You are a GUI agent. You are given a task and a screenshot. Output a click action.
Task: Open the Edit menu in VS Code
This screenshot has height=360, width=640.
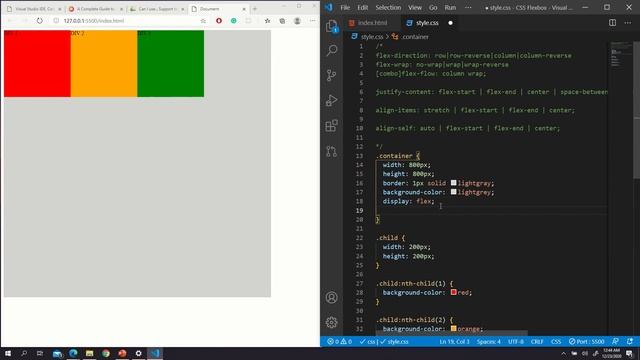[362, 7]
